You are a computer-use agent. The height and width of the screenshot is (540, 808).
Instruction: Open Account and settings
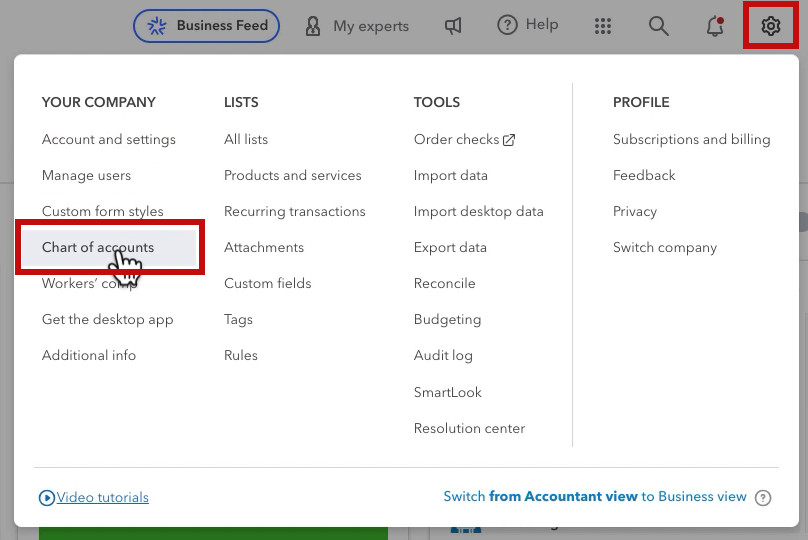[109, 140]
